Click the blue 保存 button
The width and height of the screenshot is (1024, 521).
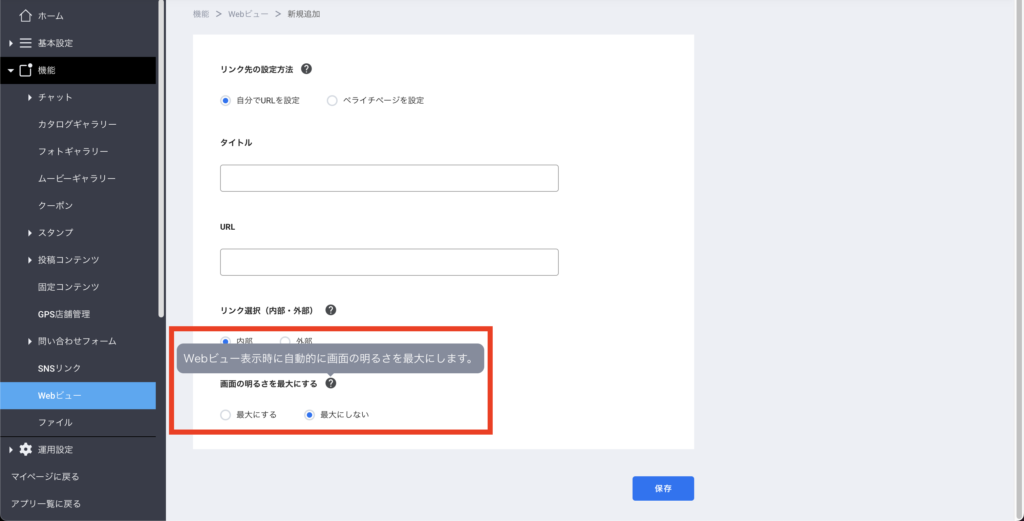pos(663,488)
